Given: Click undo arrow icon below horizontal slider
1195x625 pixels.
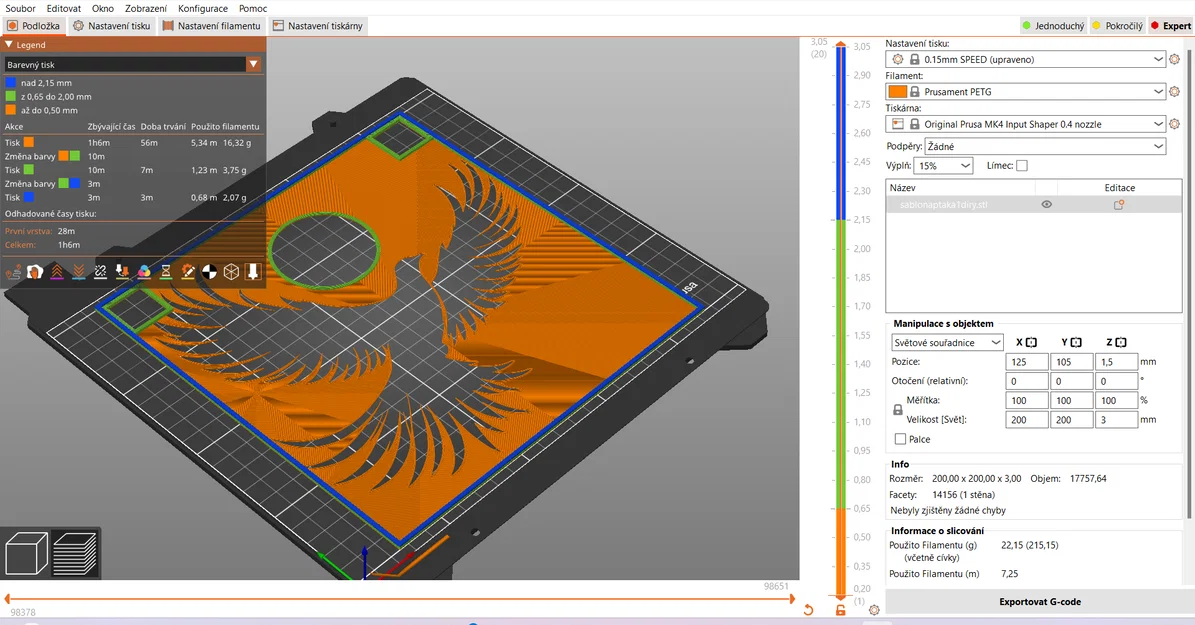Looking at the screenshot, I should (809, 610).
